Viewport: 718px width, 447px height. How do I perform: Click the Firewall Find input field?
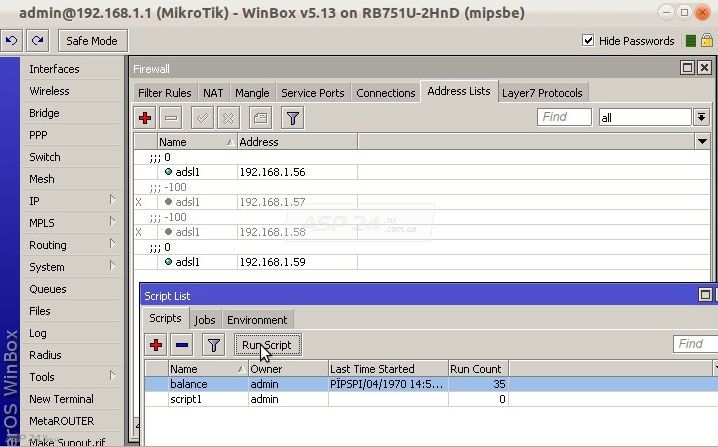point(564,117)
